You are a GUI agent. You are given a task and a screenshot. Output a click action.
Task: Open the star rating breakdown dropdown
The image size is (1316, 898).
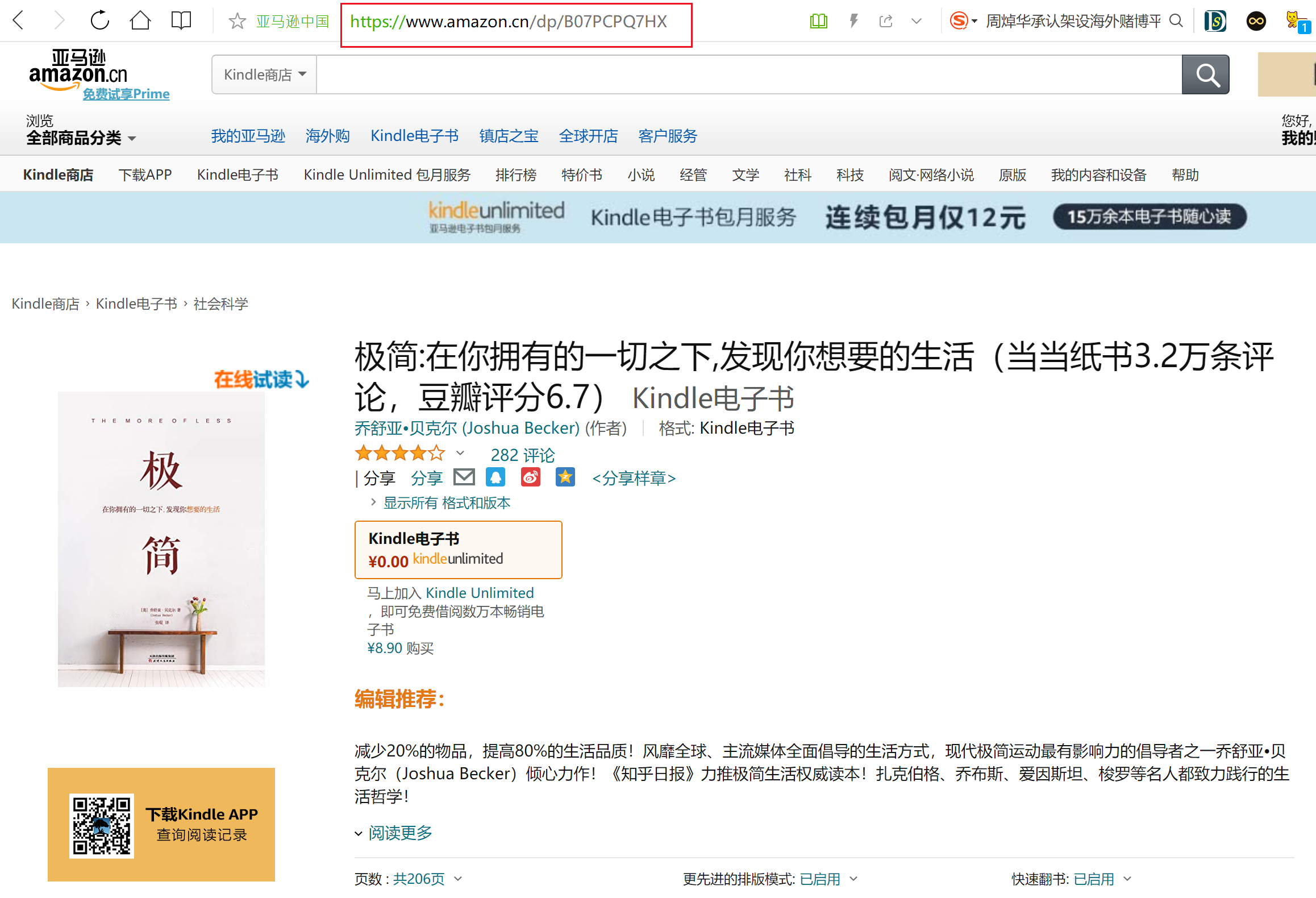click(459, 454)
